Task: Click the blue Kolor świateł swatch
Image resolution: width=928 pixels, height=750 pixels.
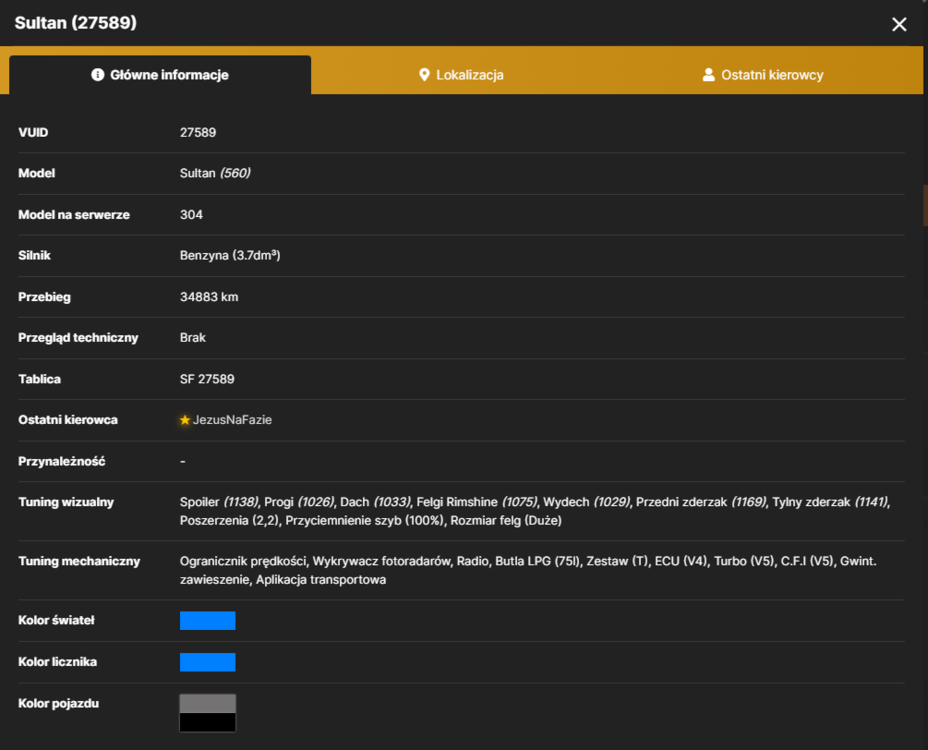Action: (x=208, y=620)
